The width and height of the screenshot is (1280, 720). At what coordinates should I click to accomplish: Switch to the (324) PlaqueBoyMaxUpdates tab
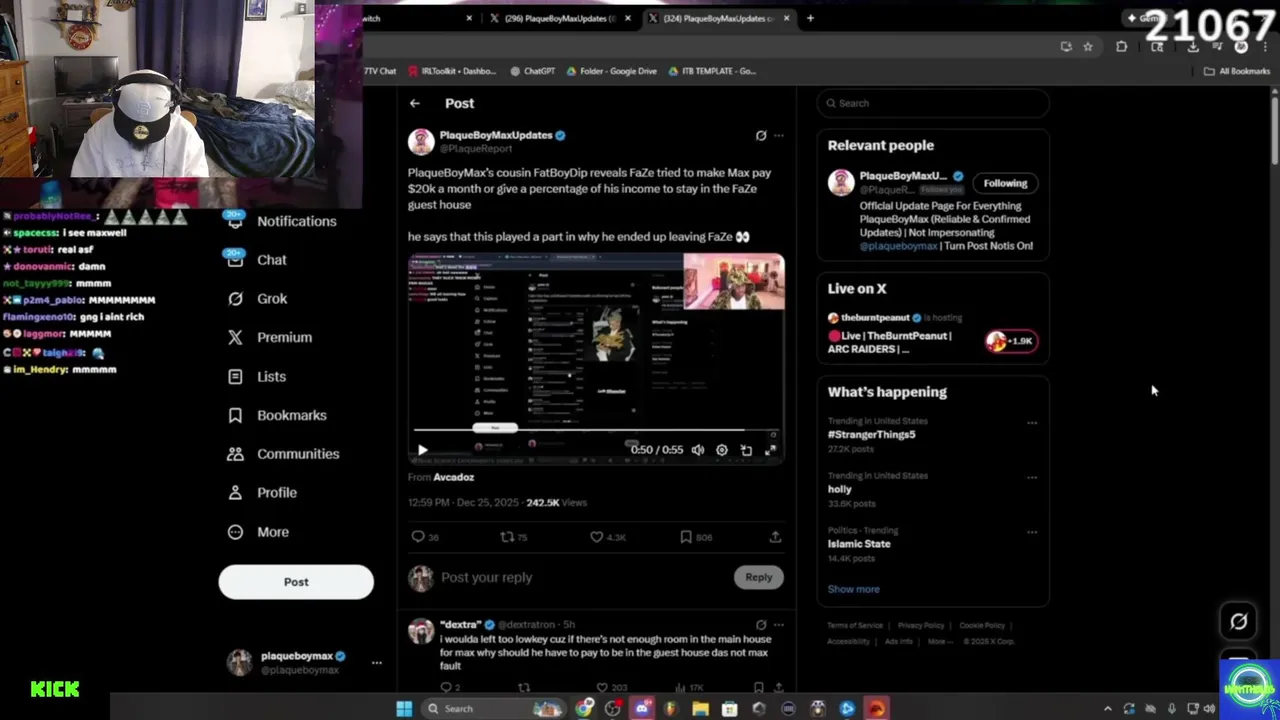pyautogui.click(x=718, y=18)
